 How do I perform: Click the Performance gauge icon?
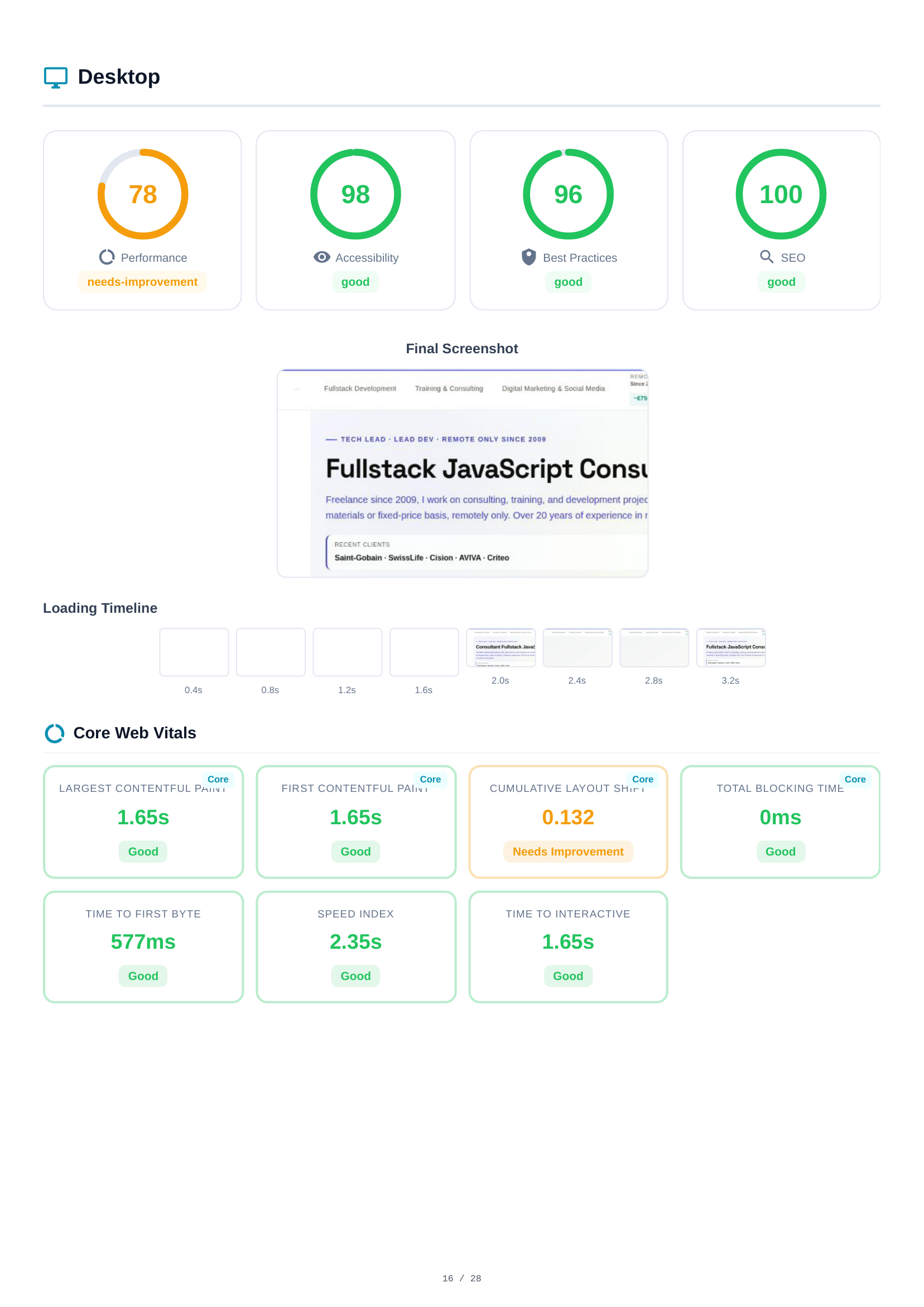(107, 257)
